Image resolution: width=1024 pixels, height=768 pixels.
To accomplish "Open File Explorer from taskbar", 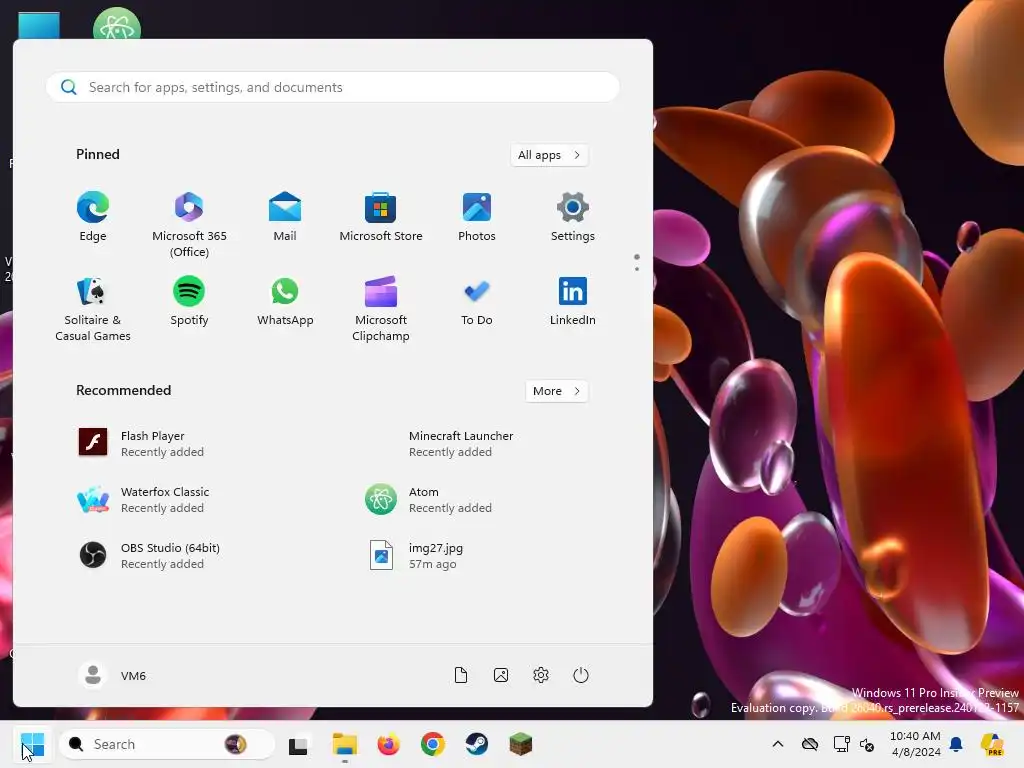I will point(344,744).
